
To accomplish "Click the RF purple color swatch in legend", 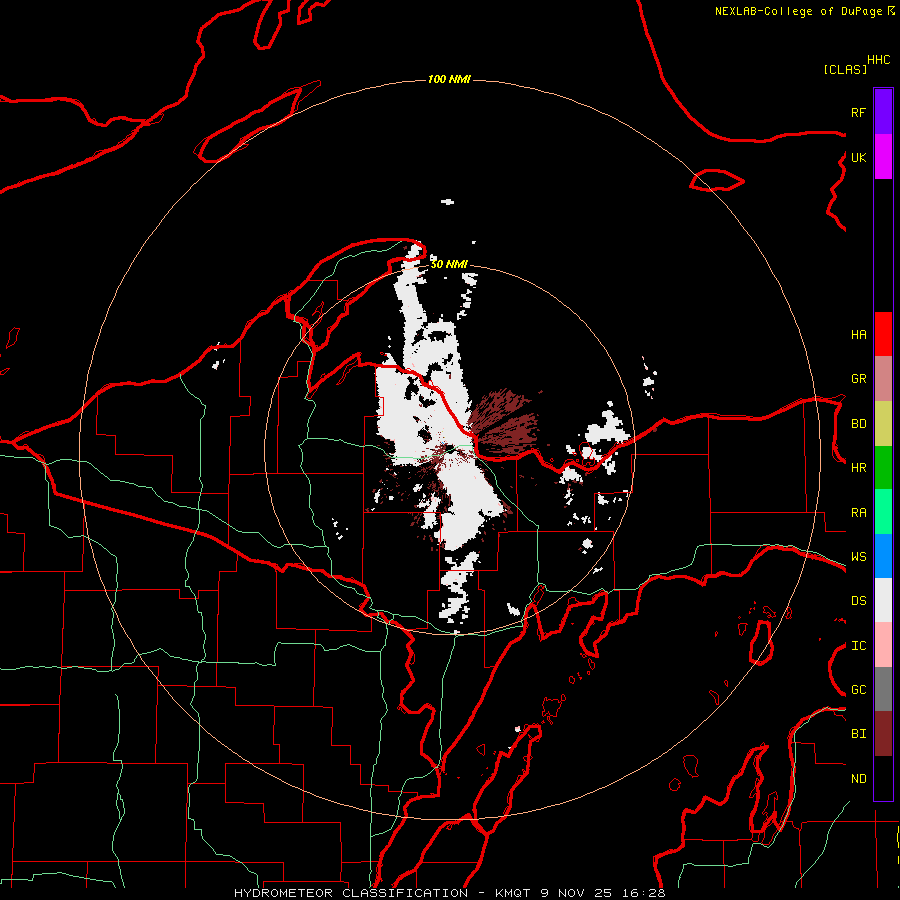I will tap(883, 111).
